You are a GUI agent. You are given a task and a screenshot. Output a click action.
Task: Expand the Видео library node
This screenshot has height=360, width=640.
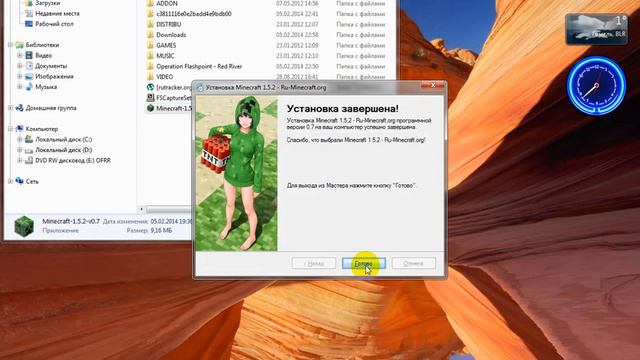20,56
